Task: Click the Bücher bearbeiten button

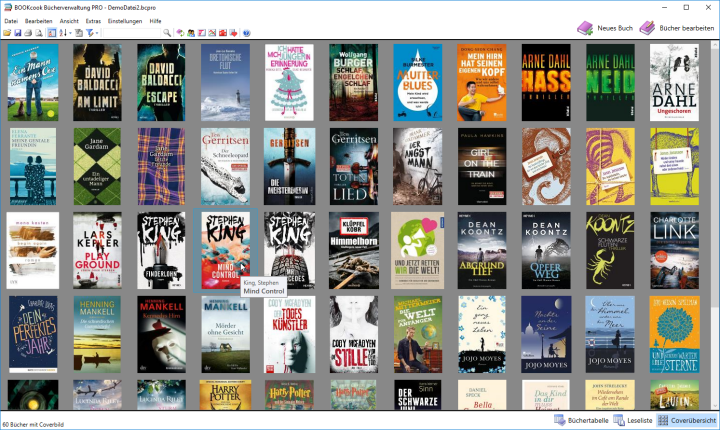Action: click(676, 28)
